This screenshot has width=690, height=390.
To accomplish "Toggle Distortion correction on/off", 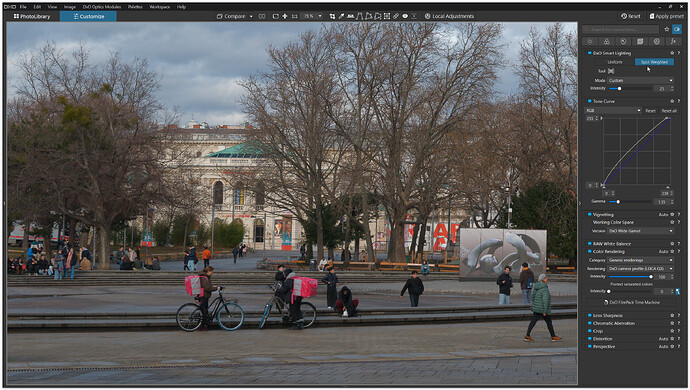I will 590,339.
